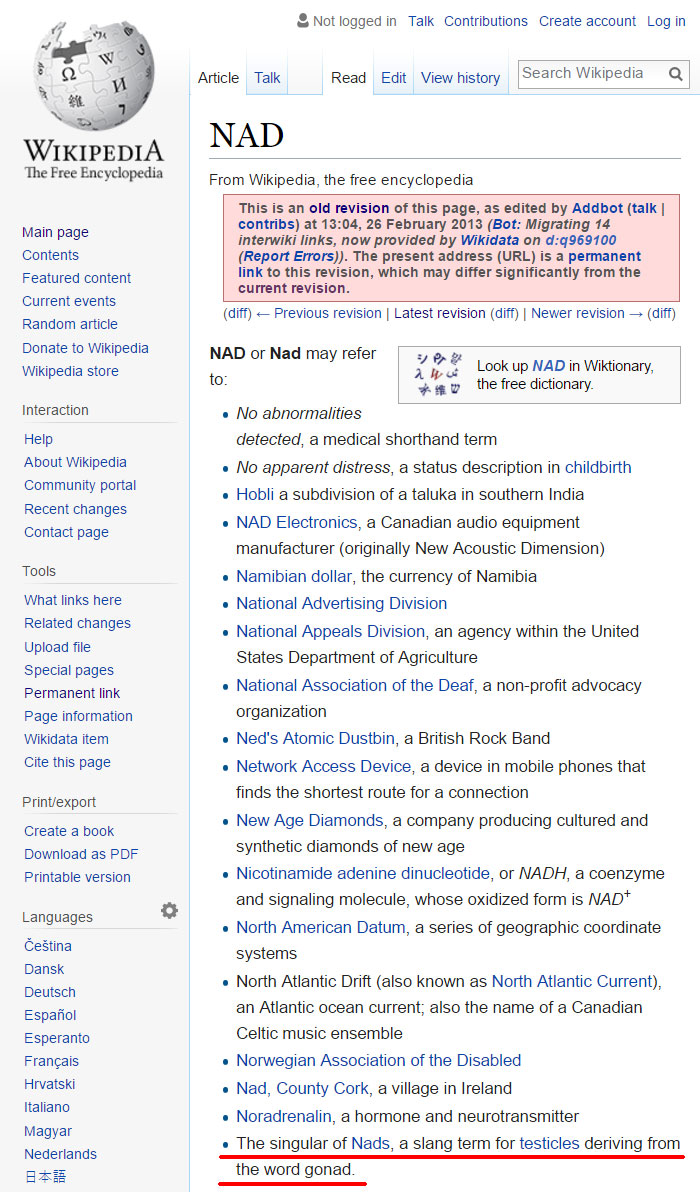Viewport: 700px width, 1192px height.
Task: Open the languages settings gear icon
Action: coord(169,911)
